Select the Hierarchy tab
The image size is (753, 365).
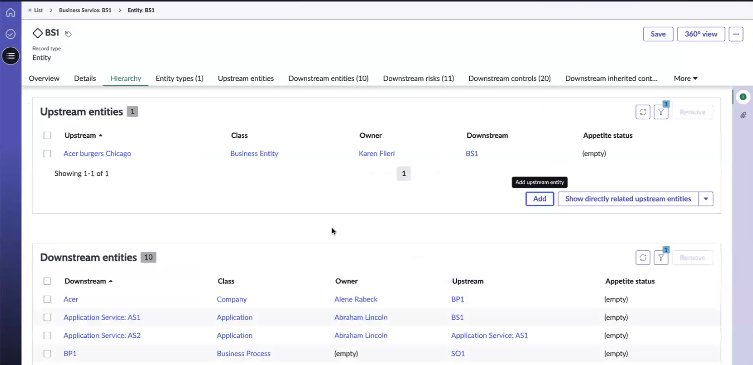pyautogui.click(x=126, y=78)
